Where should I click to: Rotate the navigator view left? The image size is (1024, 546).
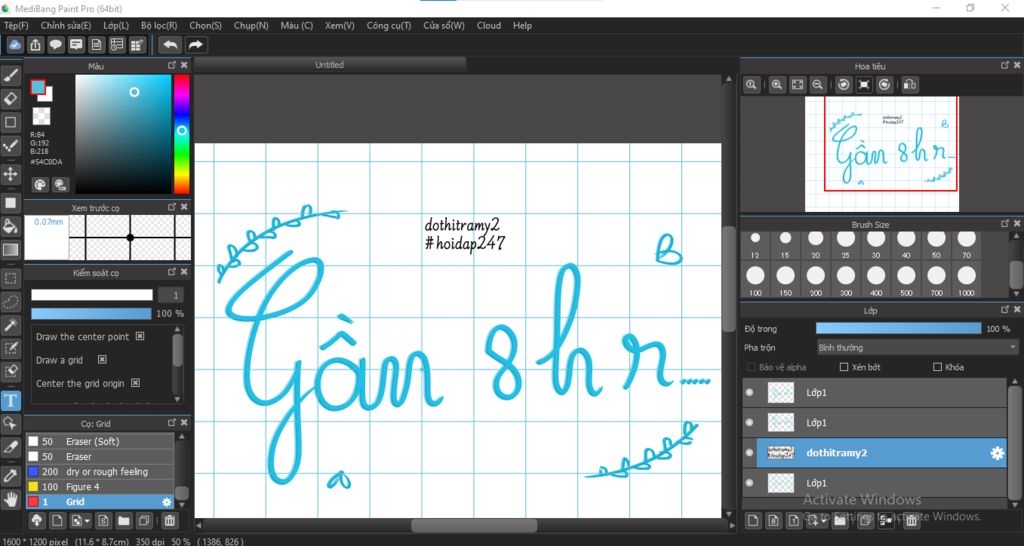click(x=844, y=85)
